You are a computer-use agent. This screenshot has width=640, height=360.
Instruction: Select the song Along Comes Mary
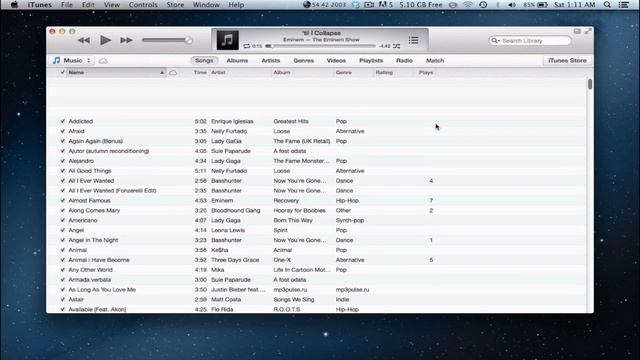pyautogui.click(x=94, y=211)
